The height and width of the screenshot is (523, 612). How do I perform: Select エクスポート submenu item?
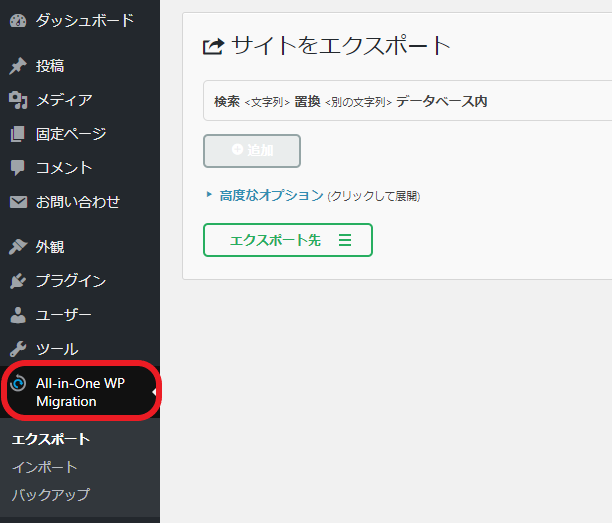coord(51,439)
